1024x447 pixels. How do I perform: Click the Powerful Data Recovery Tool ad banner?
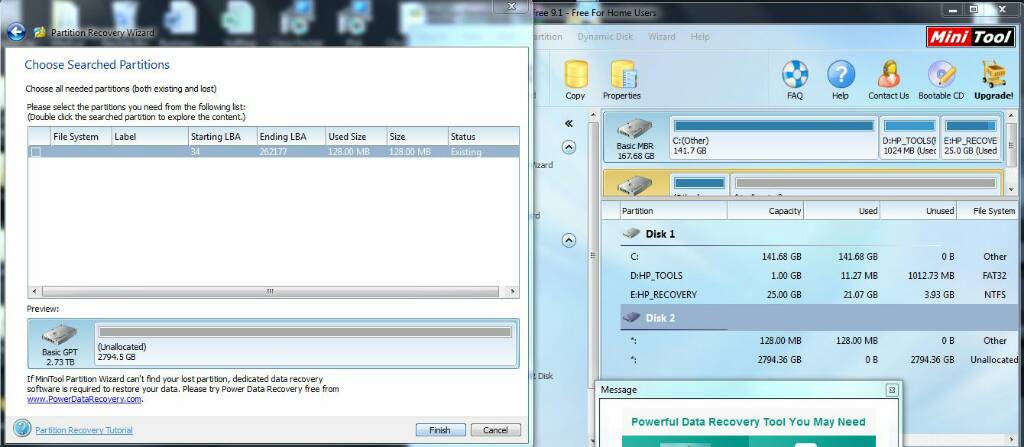(748, 427)
